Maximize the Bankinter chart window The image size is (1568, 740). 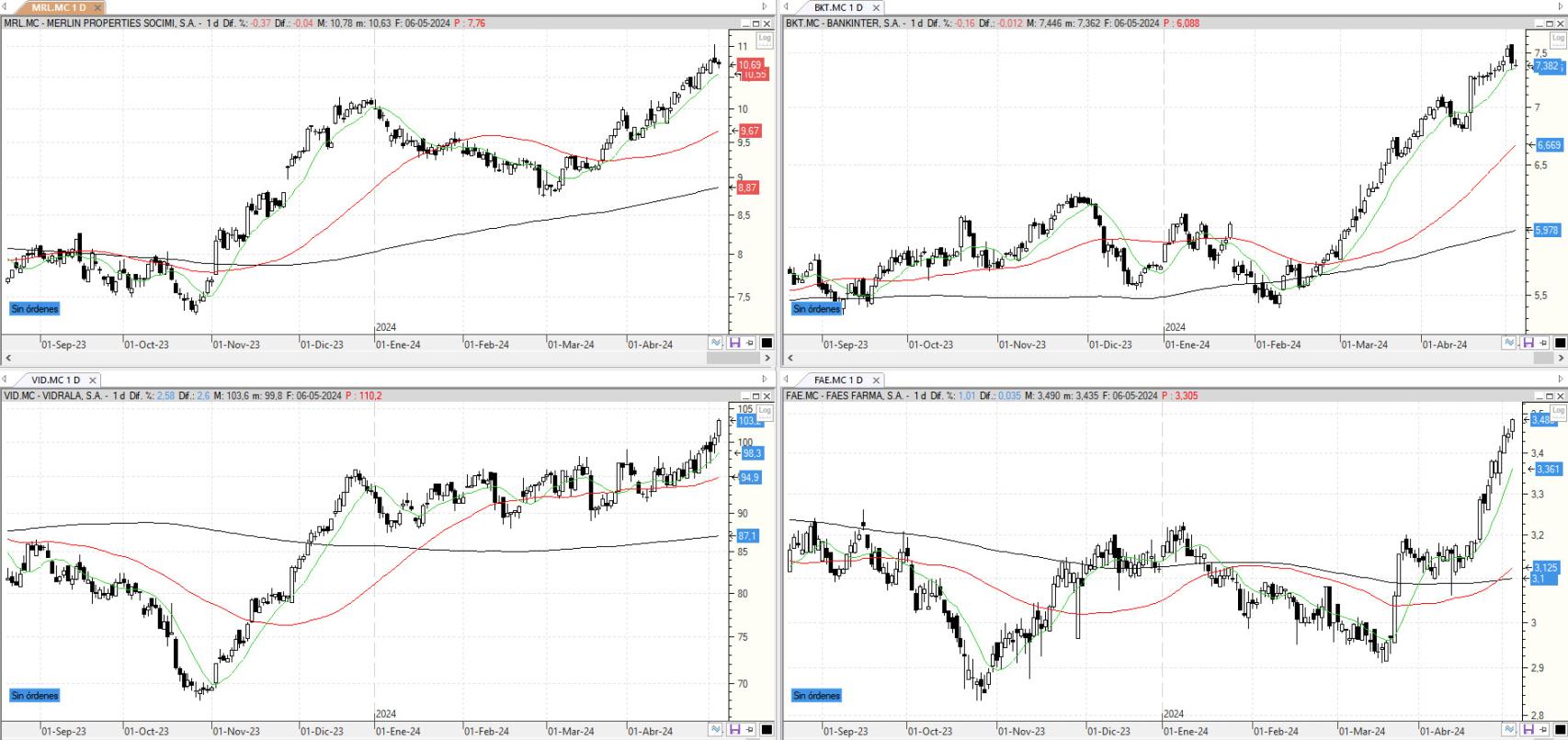[1550, 24]
